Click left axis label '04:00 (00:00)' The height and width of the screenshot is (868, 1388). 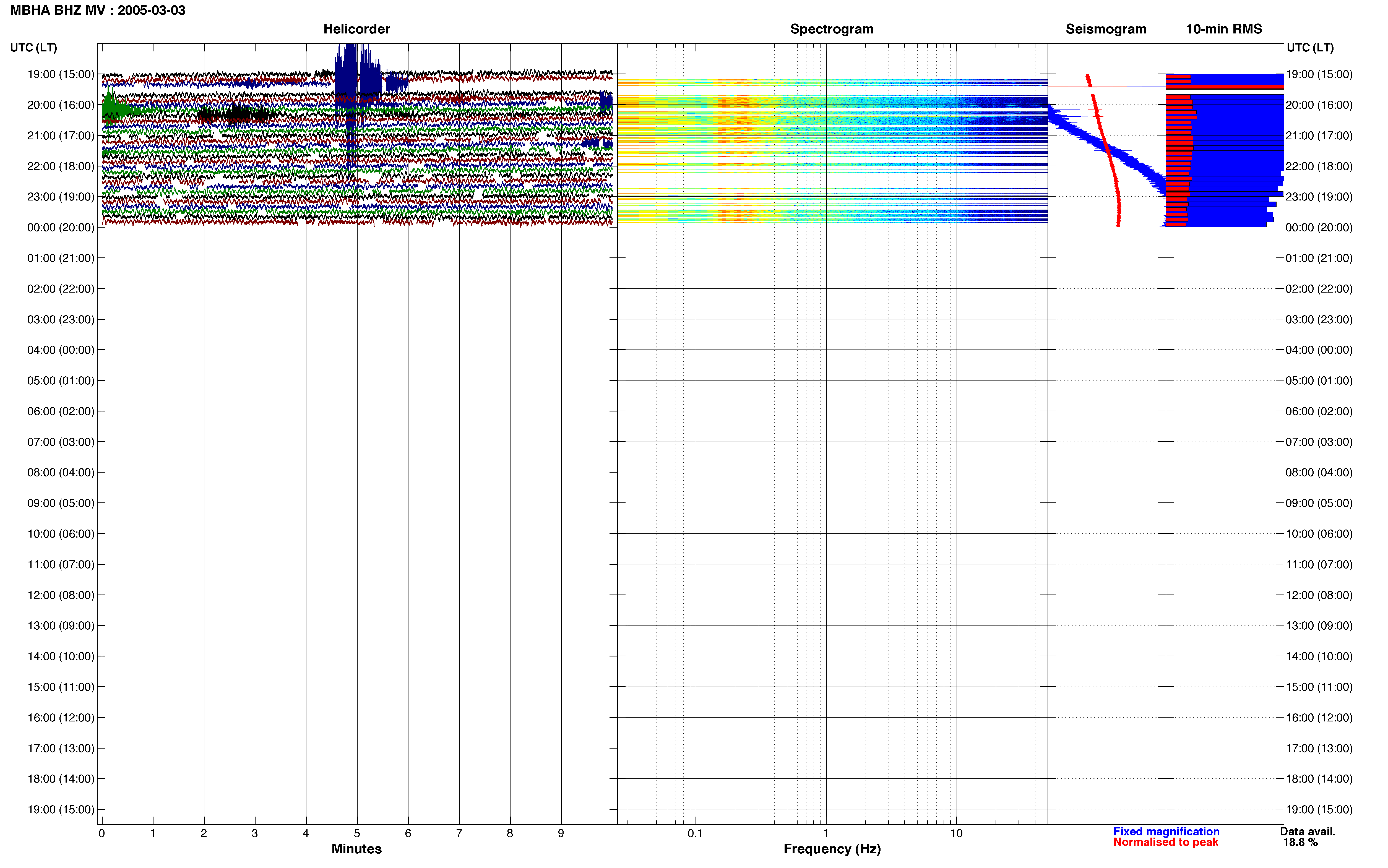pos(61,350)
